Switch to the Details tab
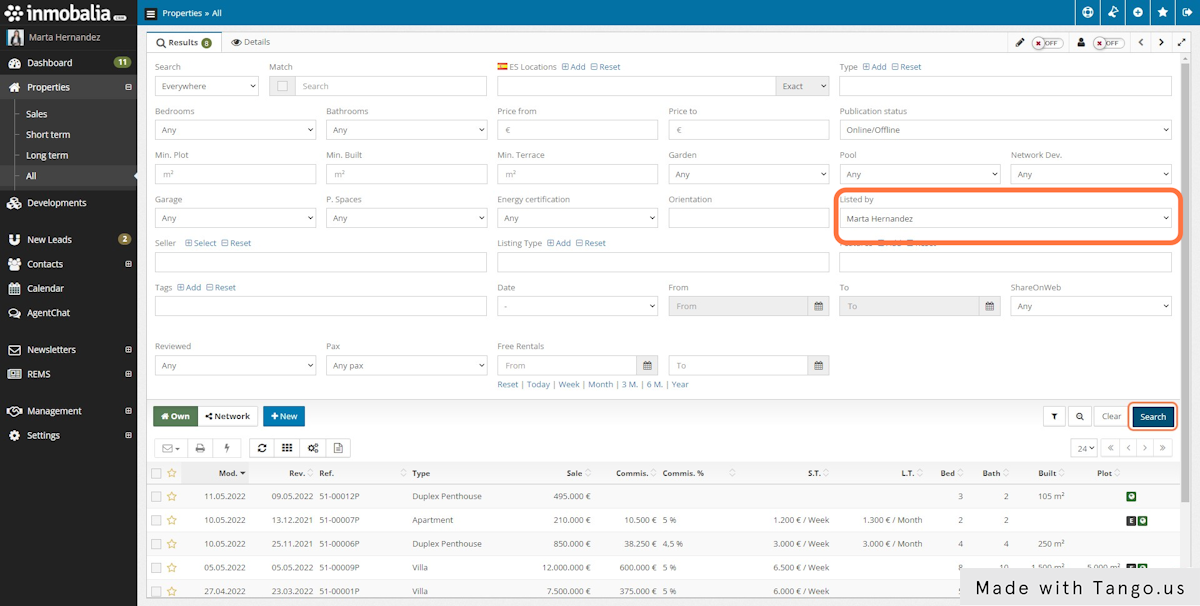Viewport: 1200px width, 606px height. coord(251,43)
